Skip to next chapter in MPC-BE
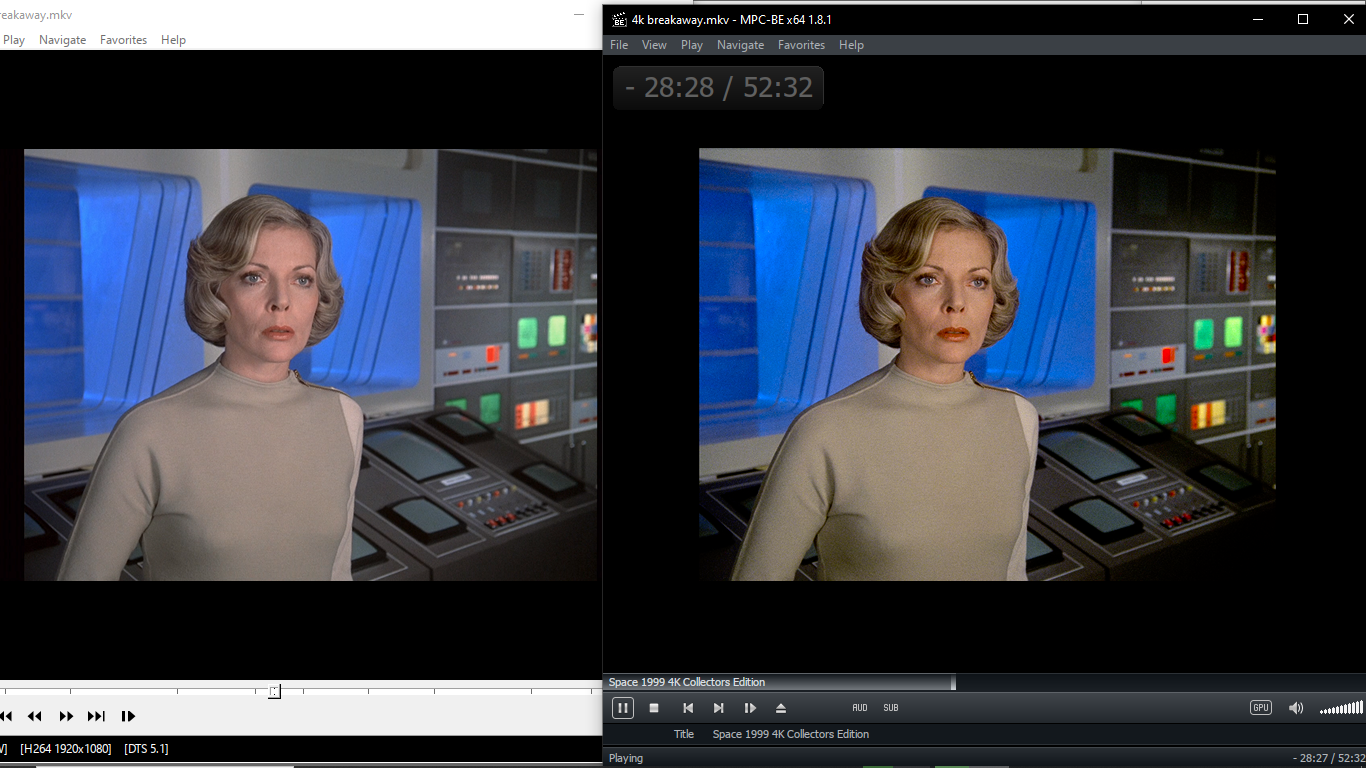 click(x=718, y=708)
